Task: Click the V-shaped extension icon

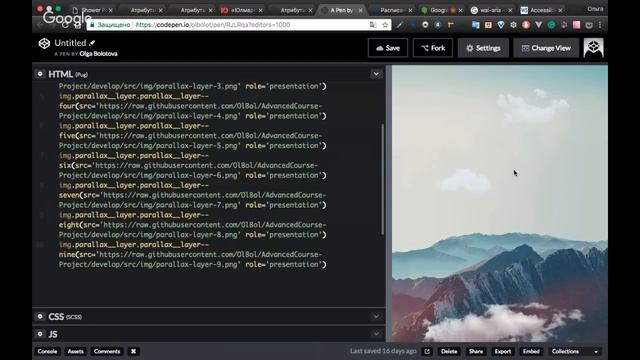Action: coord(539,25)
